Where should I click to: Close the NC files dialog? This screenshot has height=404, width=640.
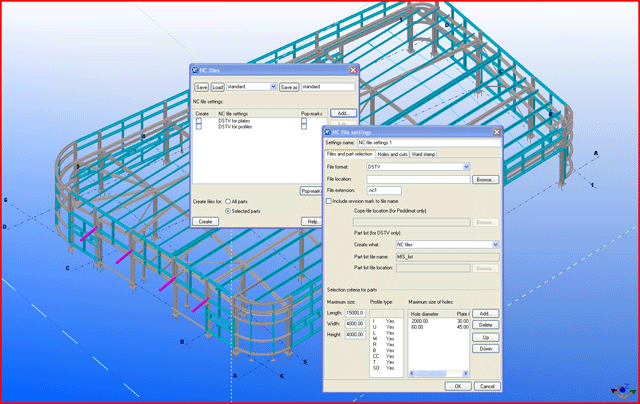click(353, 70)
